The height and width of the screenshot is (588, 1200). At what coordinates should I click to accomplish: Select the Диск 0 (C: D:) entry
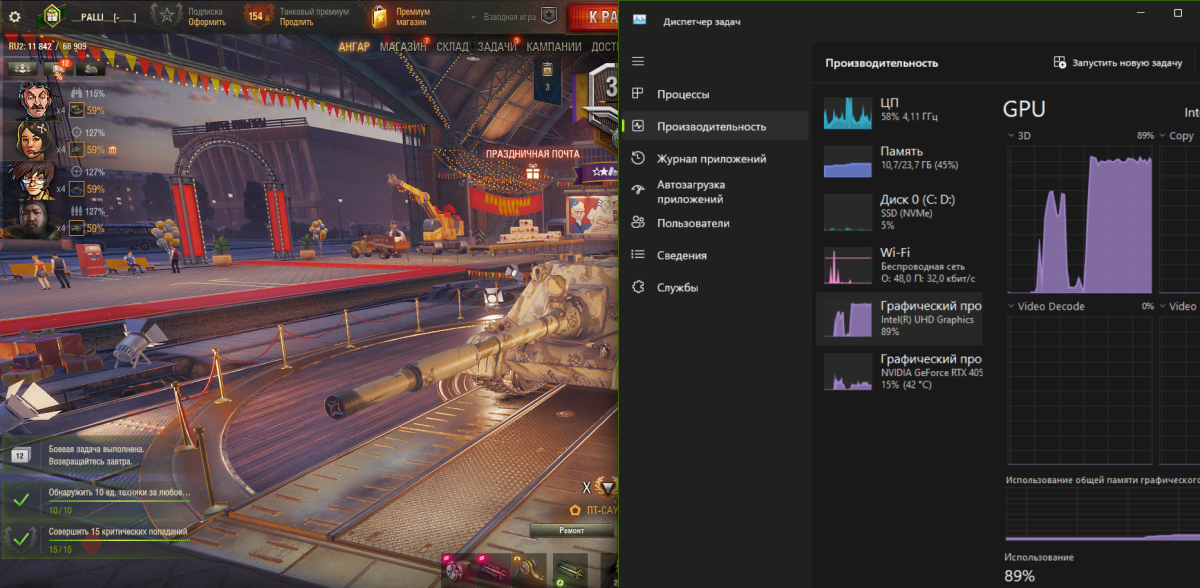coord(900,212)
